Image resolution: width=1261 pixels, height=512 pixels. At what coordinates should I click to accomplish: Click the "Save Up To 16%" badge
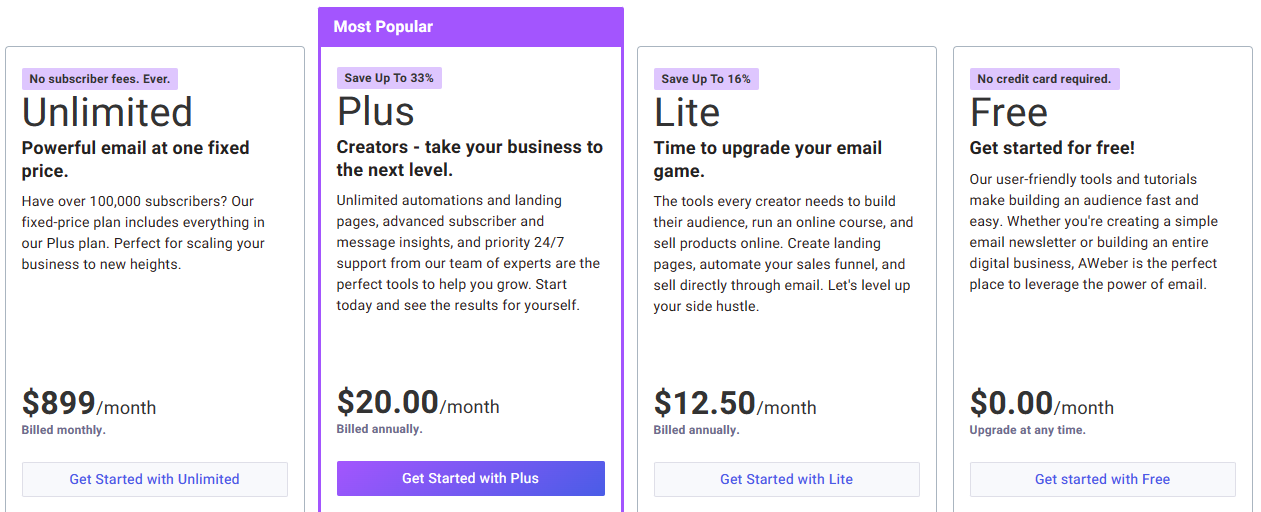706,79
